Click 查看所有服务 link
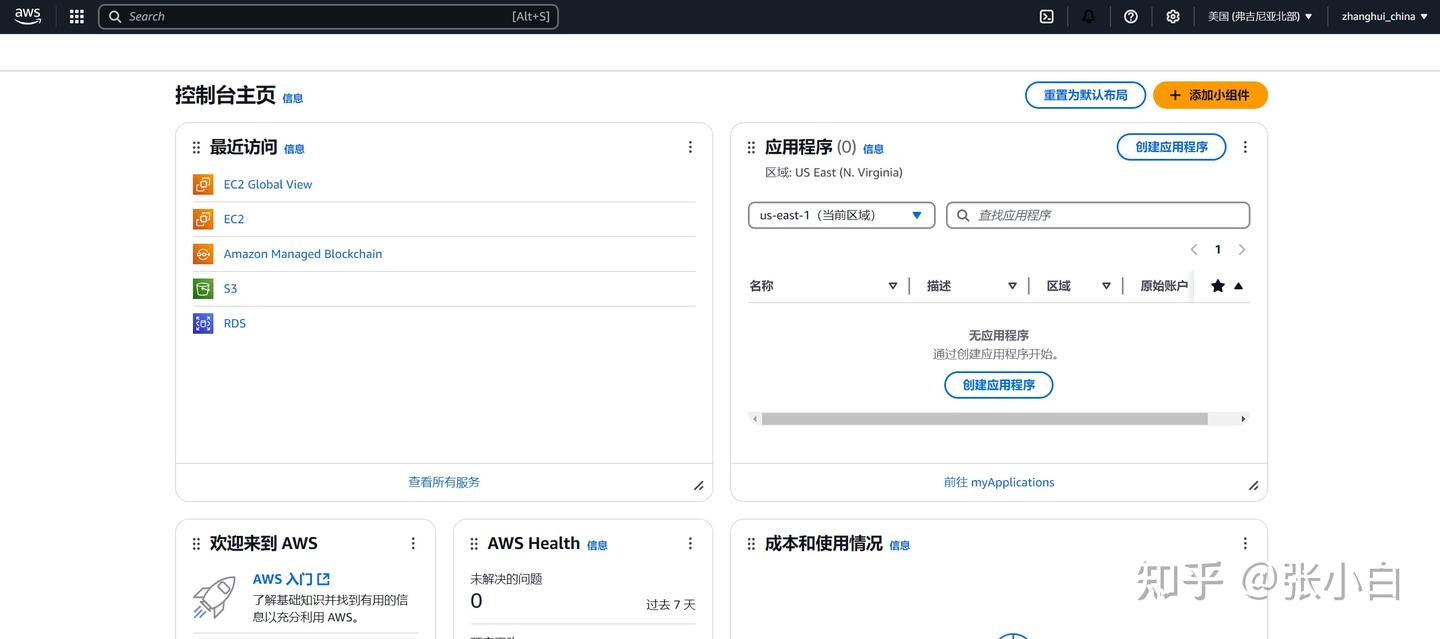 point(444,482)
